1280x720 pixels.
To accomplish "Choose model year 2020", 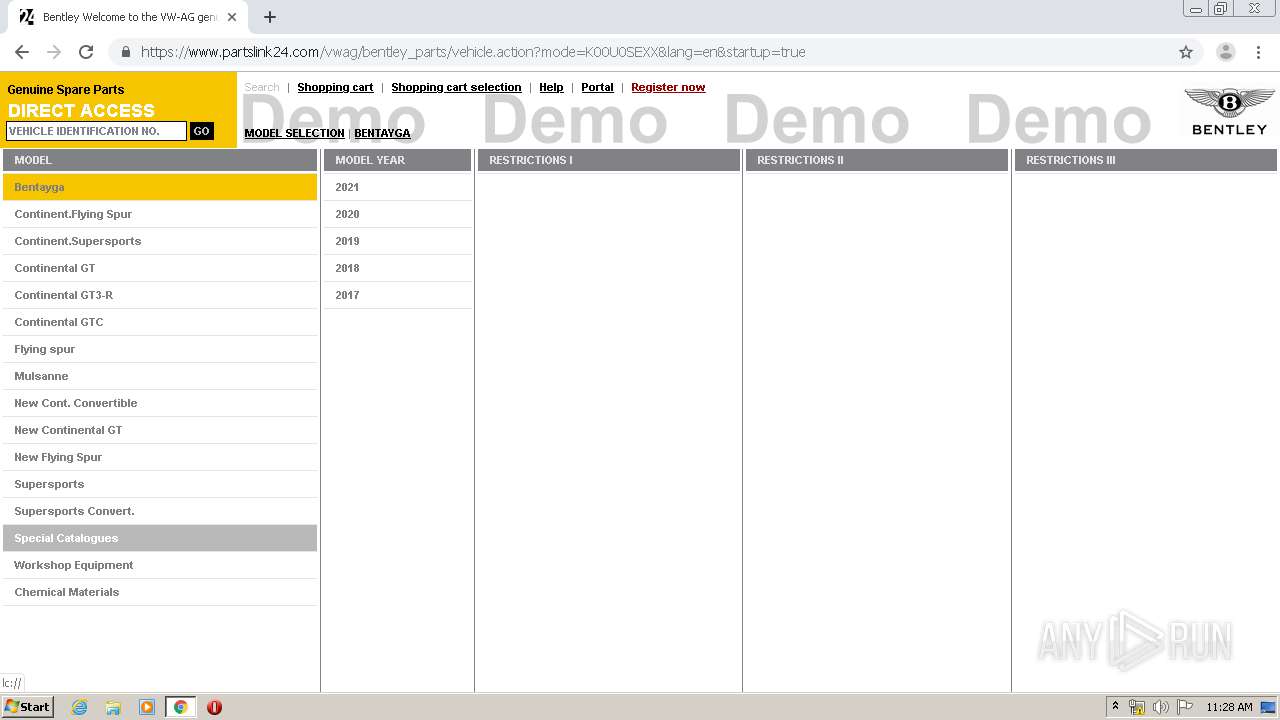I will (397, 214).
